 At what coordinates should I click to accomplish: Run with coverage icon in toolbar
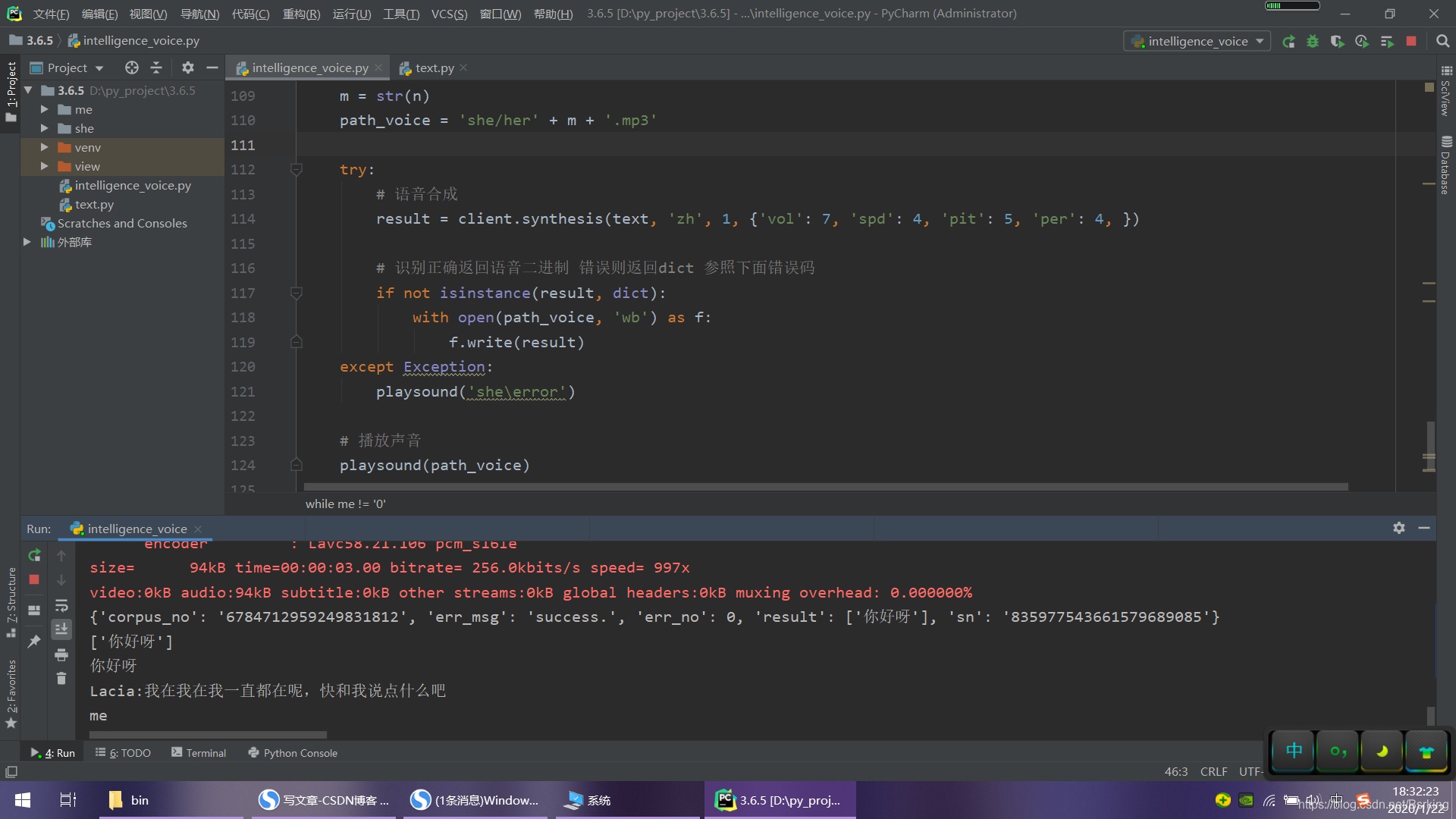pos(1337,42)
